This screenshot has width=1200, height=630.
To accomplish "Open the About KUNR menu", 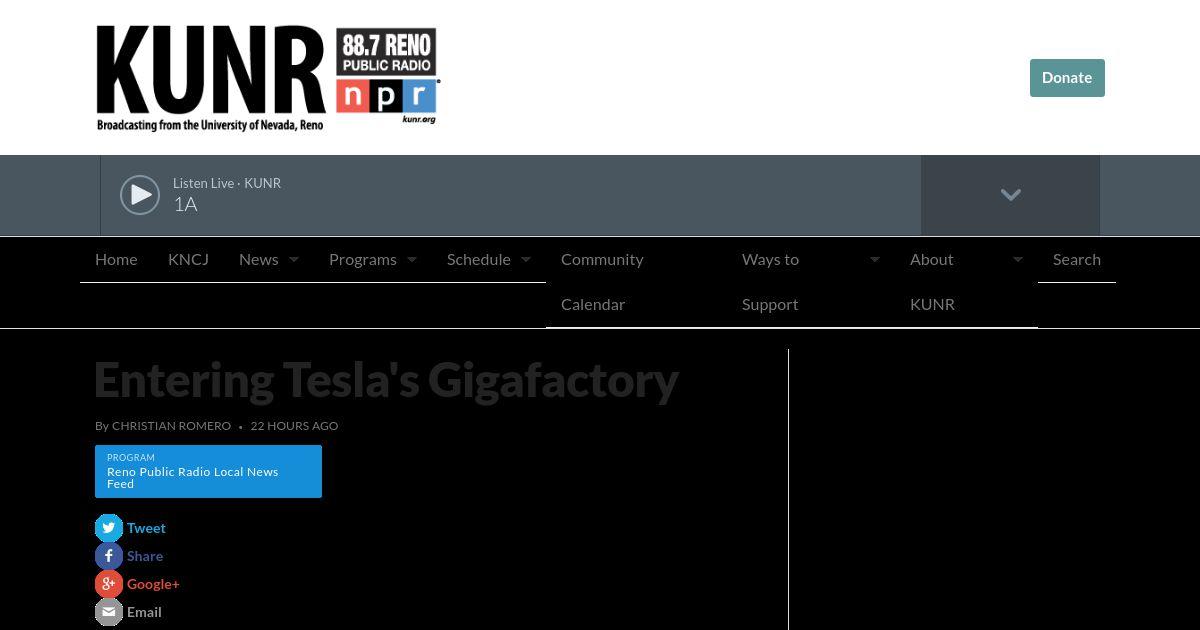I will (x=932, y=281).
